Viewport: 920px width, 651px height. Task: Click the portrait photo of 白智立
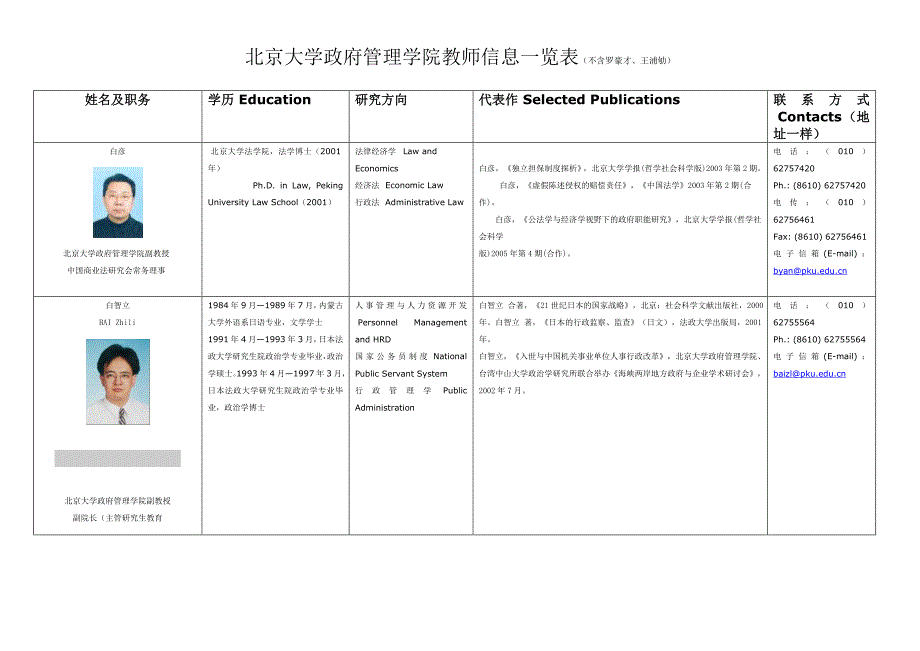click(x=118, y=382)
